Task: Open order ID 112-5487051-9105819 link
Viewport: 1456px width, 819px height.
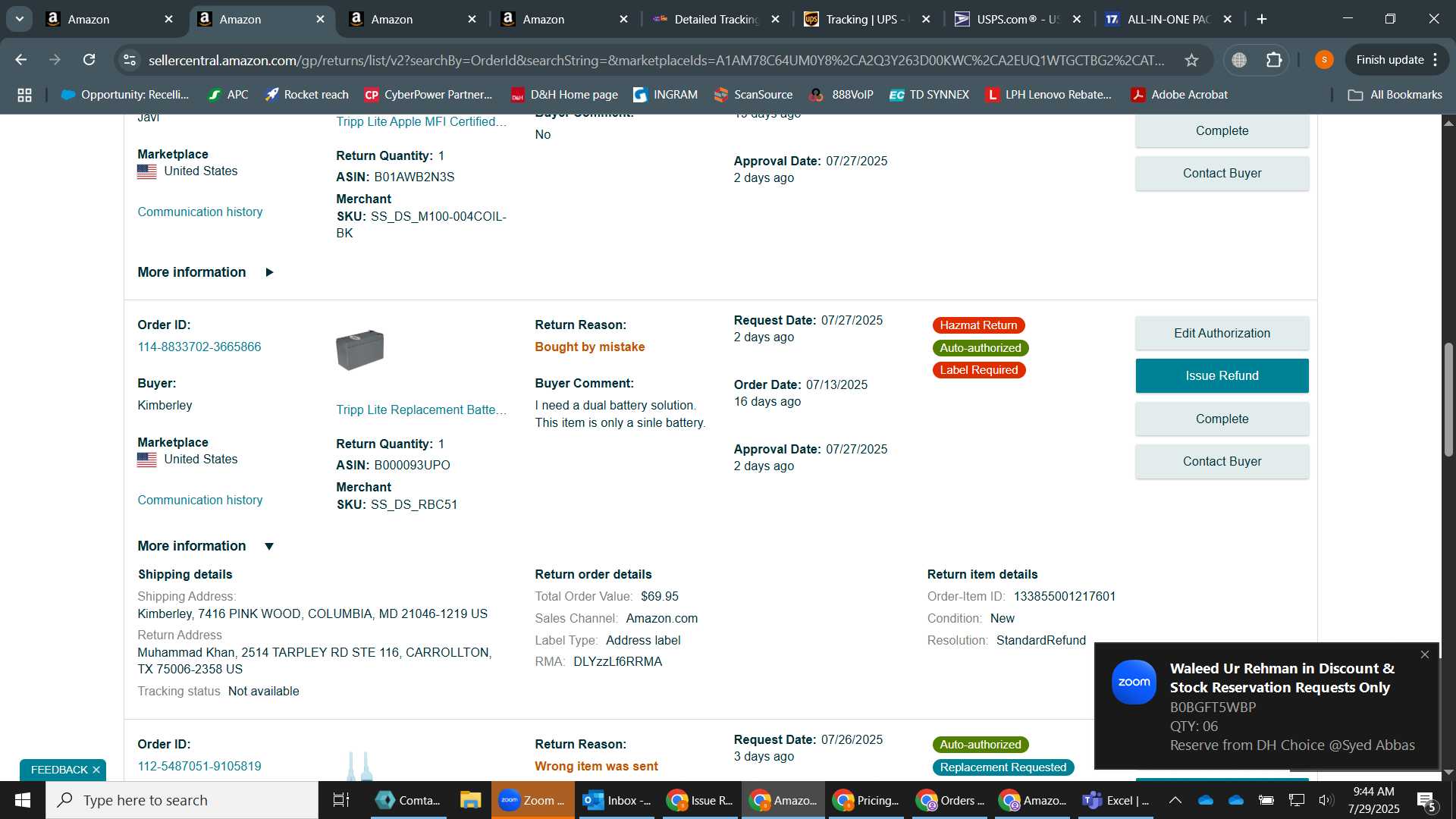Action: pos(199,767)
